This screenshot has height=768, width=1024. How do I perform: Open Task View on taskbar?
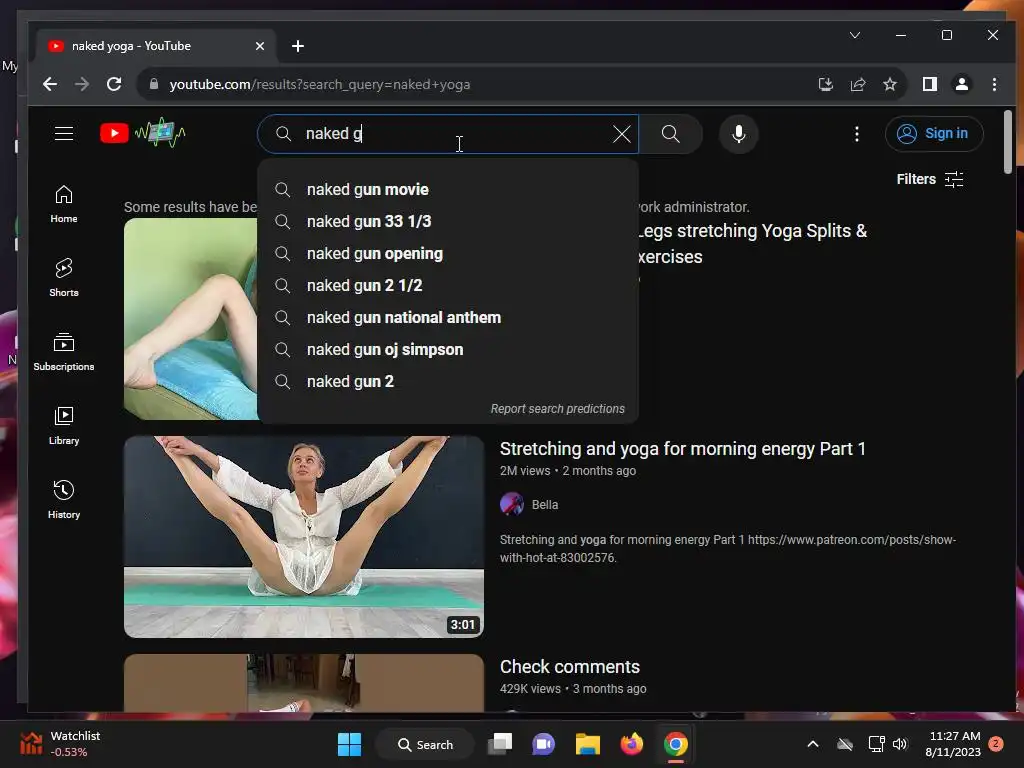click(x=501, y=744)
